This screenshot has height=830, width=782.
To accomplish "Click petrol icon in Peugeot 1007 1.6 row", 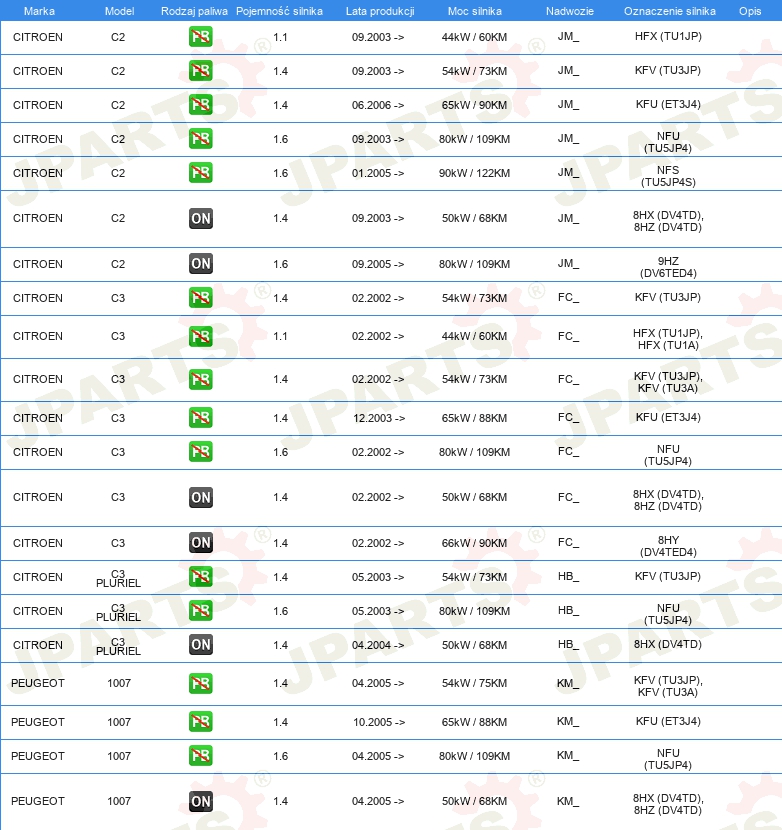I will [x=201, y=756].
